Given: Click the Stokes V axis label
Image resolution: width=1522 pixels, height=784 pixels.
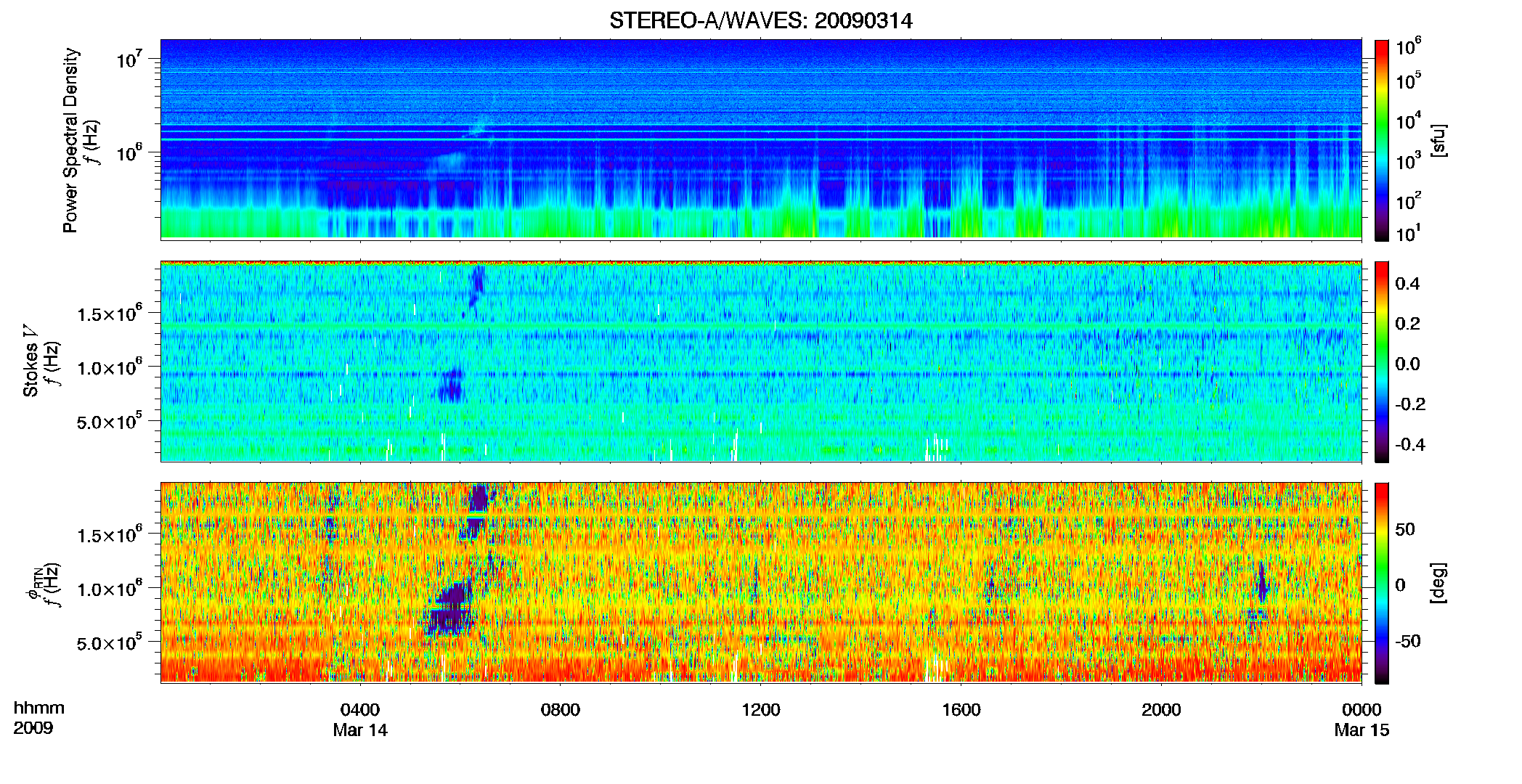Looking at the screenshot, I should tap(30, 361).
